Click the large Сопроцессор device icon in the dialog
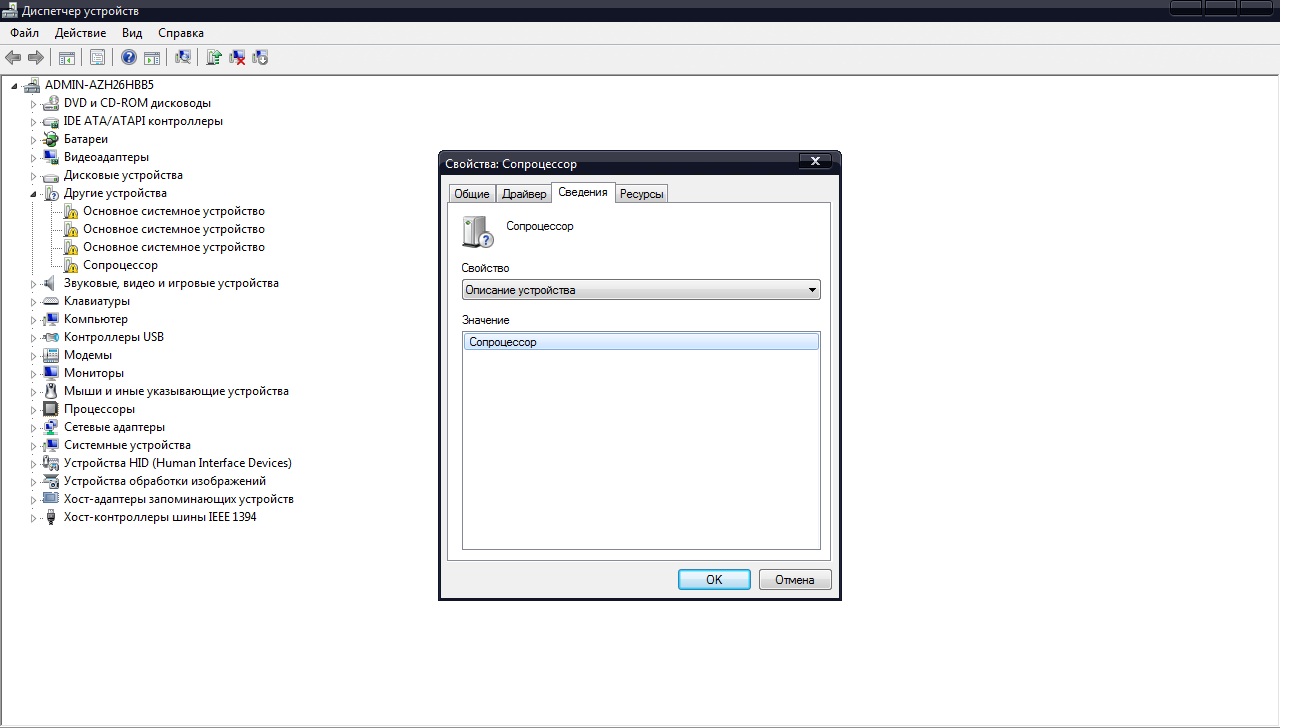1292x728 pixels. click(477, 231)
